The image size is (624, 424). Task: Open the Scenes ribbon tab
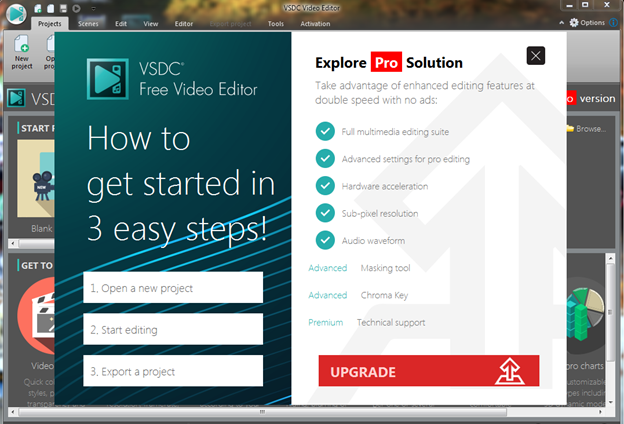[x=88, y=24]
